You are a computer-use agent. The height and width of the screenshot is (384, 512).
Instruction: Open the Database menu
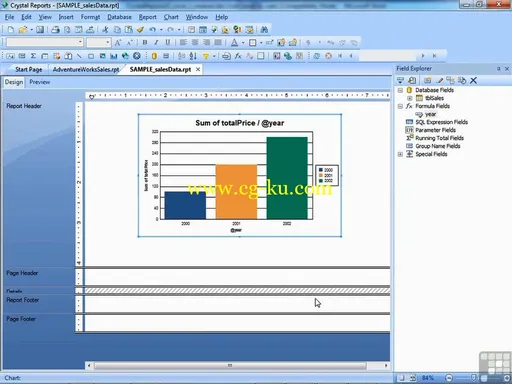click(x=119, y=17)
